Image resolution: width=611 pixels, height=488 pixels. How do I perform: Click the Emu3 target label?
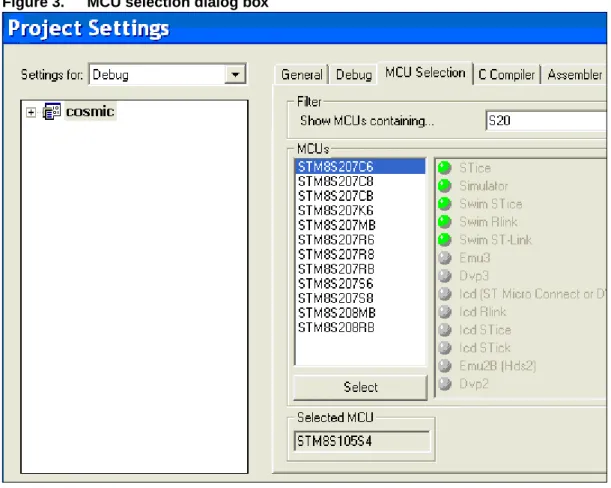point(475,258)
